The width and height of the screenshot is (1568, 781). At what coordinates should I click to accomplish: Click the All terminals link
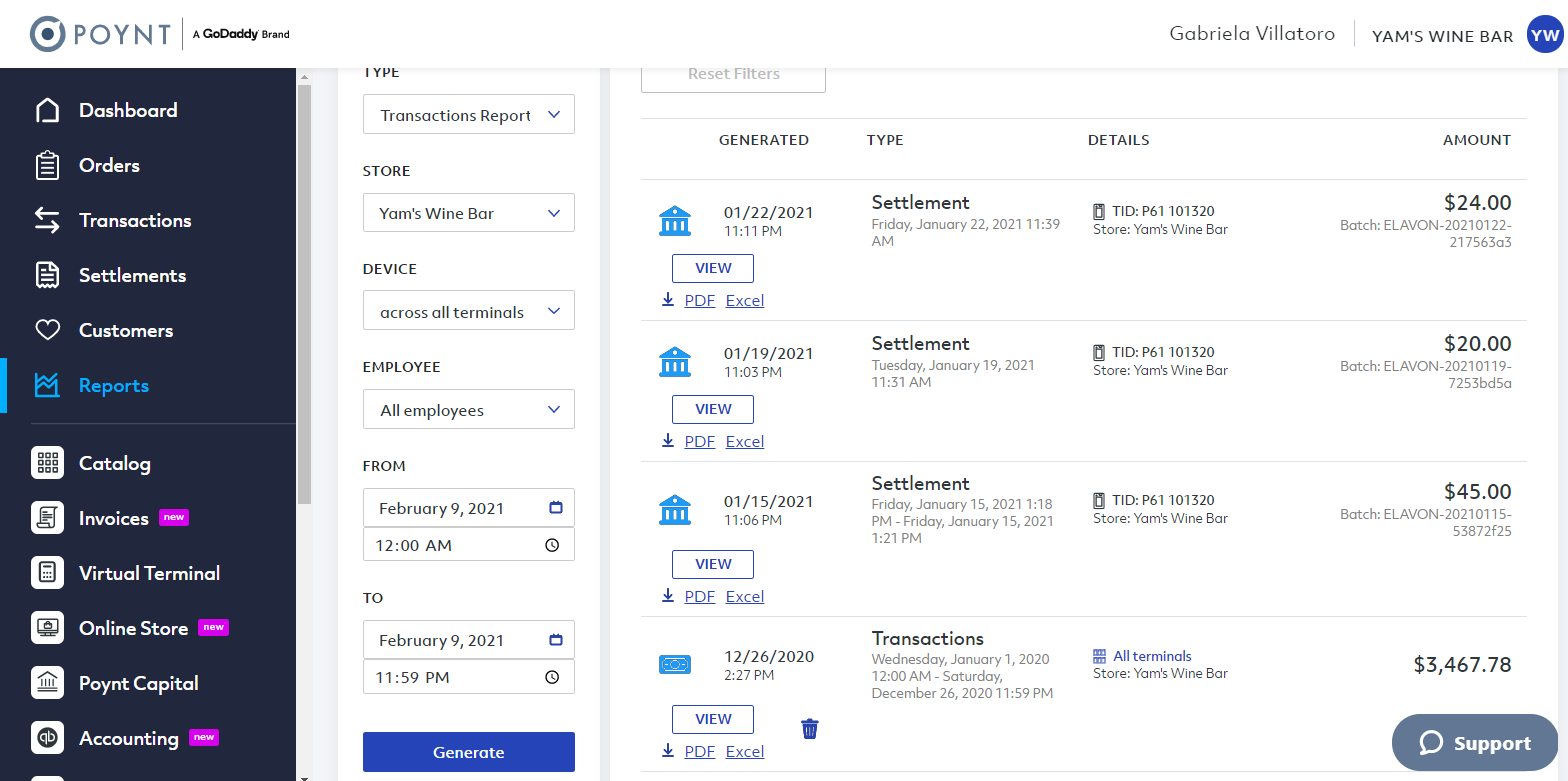pos(1152,656)
